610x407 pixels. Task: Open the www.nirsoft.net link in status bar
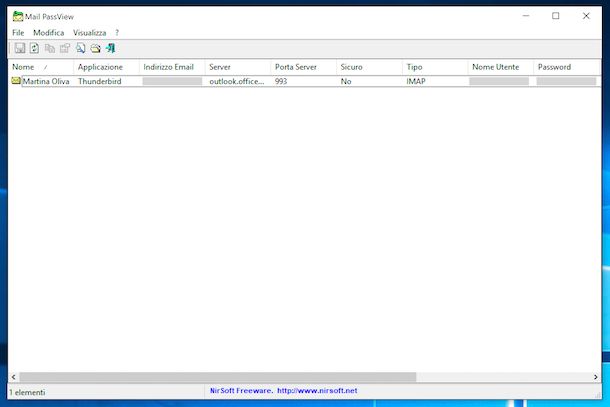[317, 391]
